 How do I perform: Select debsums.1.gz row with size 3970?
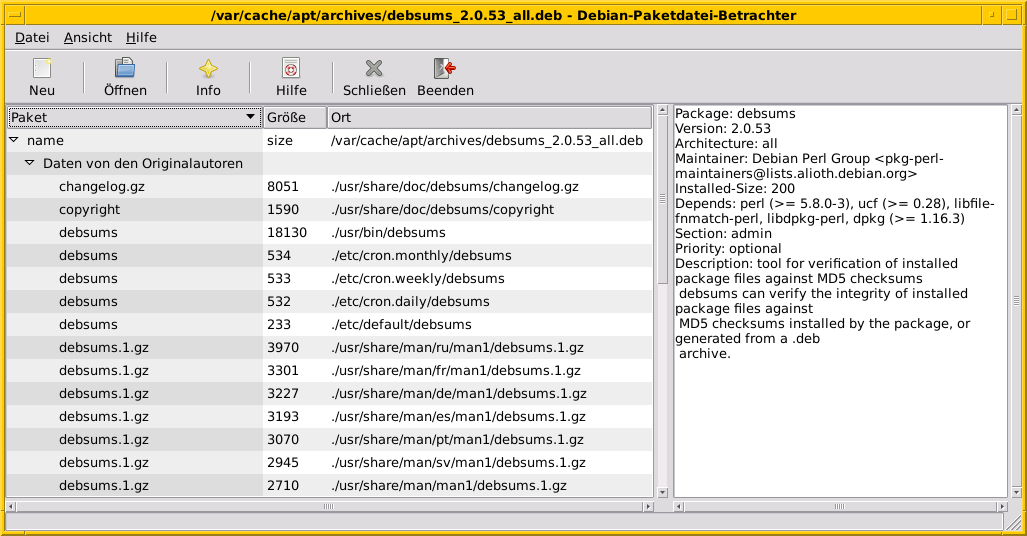pos(329,347)
